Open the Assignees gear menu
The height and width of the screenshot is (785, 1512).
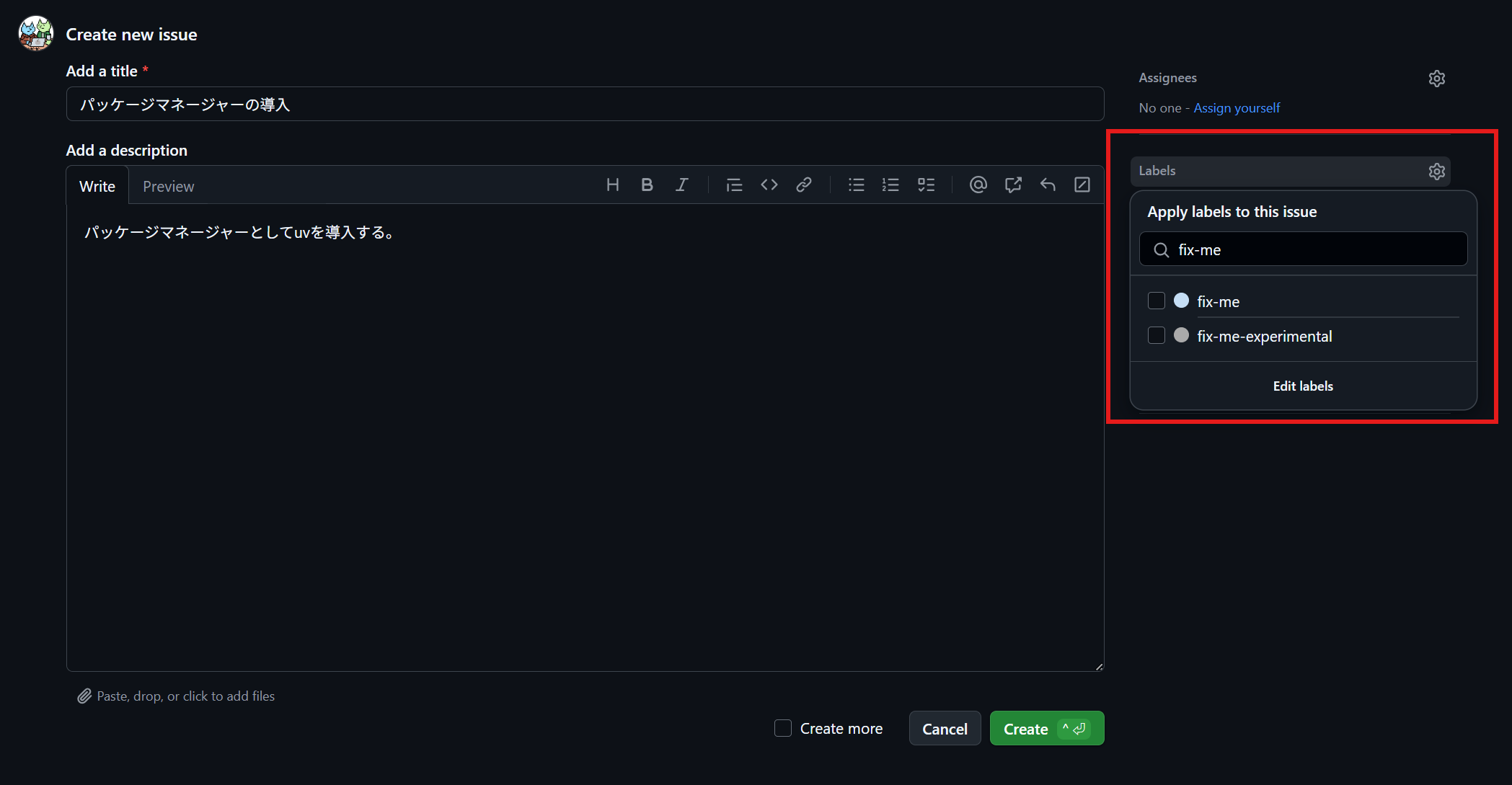tap(1436, 79)
